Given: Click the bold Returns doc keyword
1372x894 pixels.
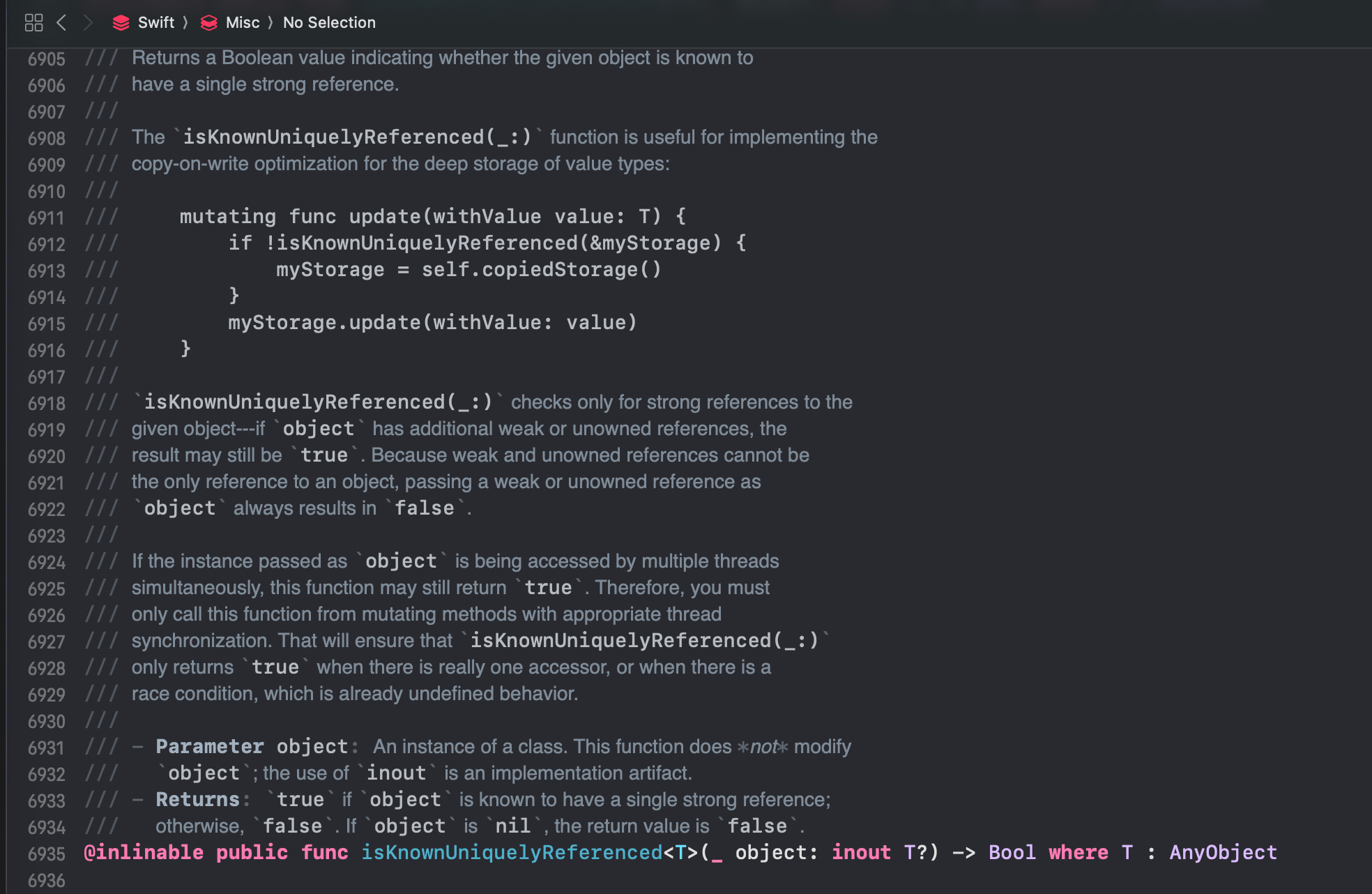Looking at the screenshot, I should click(x=197, y=799).
